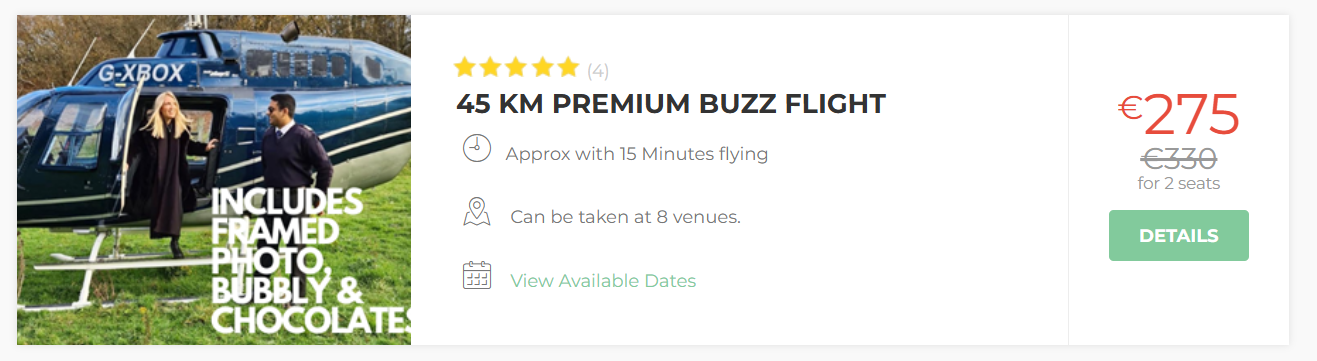Click the fourth gold rating star
This screenshot has height=361, width=1317.
542,68
